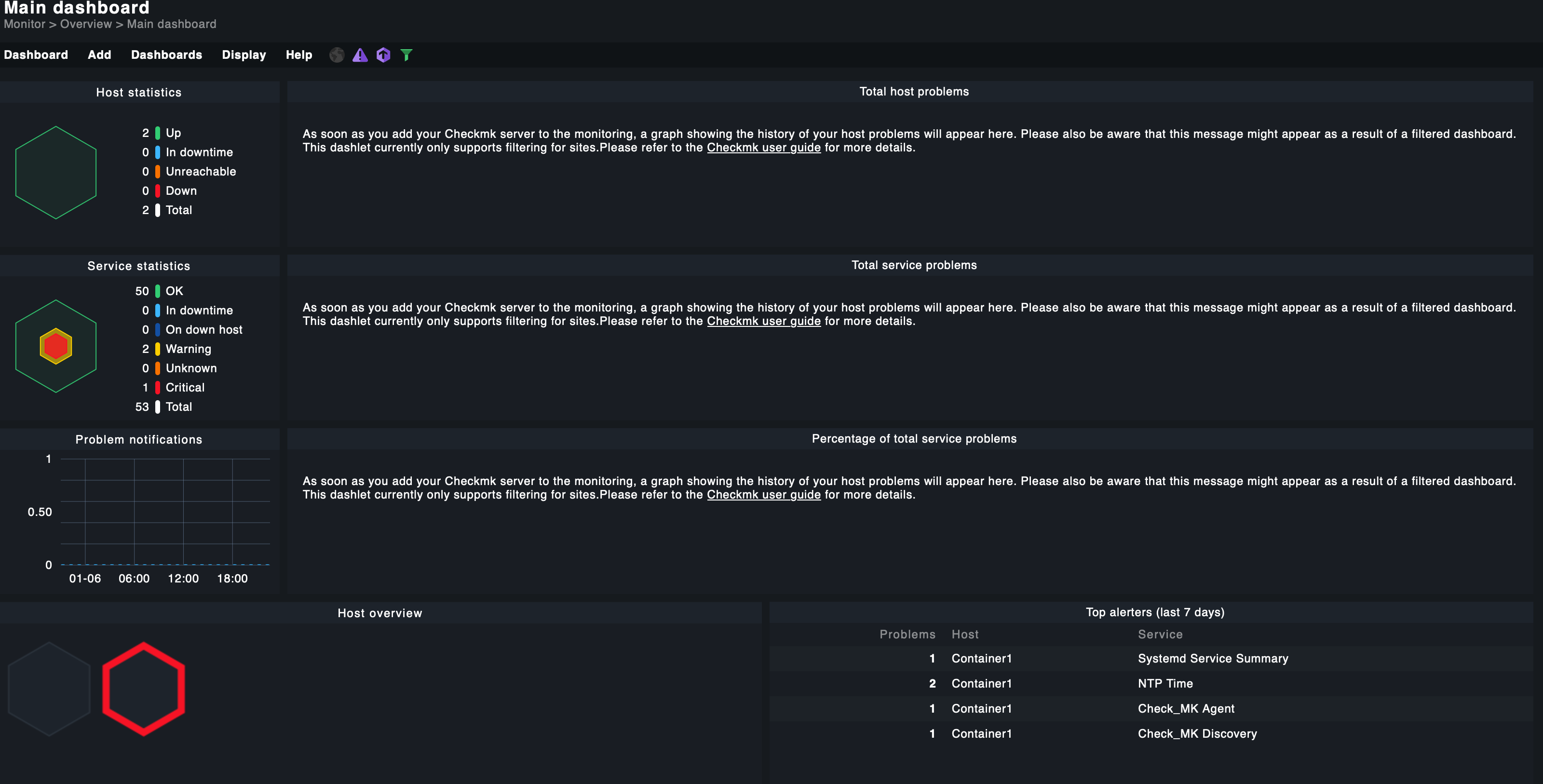This screenshot has height=784, width=1543.
Task: Click the Host statistics green hexagon
Action: pos(56,173)
